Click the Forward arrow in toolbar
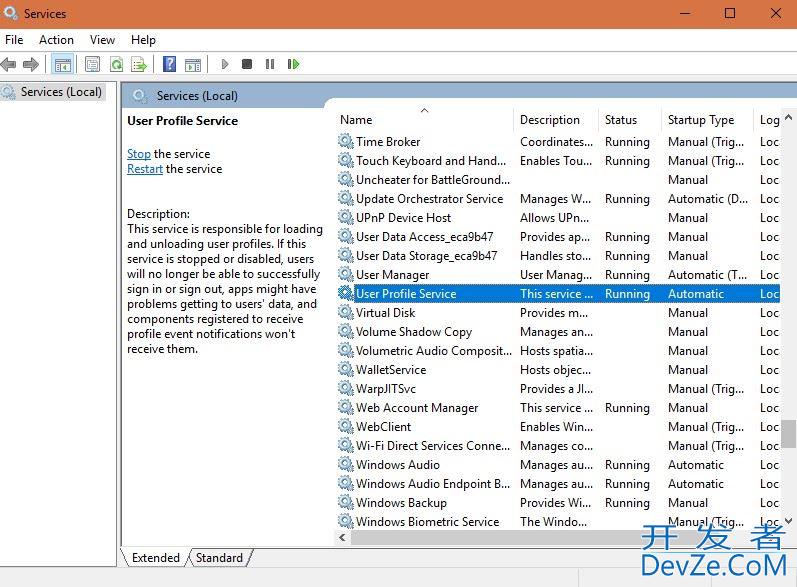The width and height of the screenshot is (797, 587). click(31, 64)
